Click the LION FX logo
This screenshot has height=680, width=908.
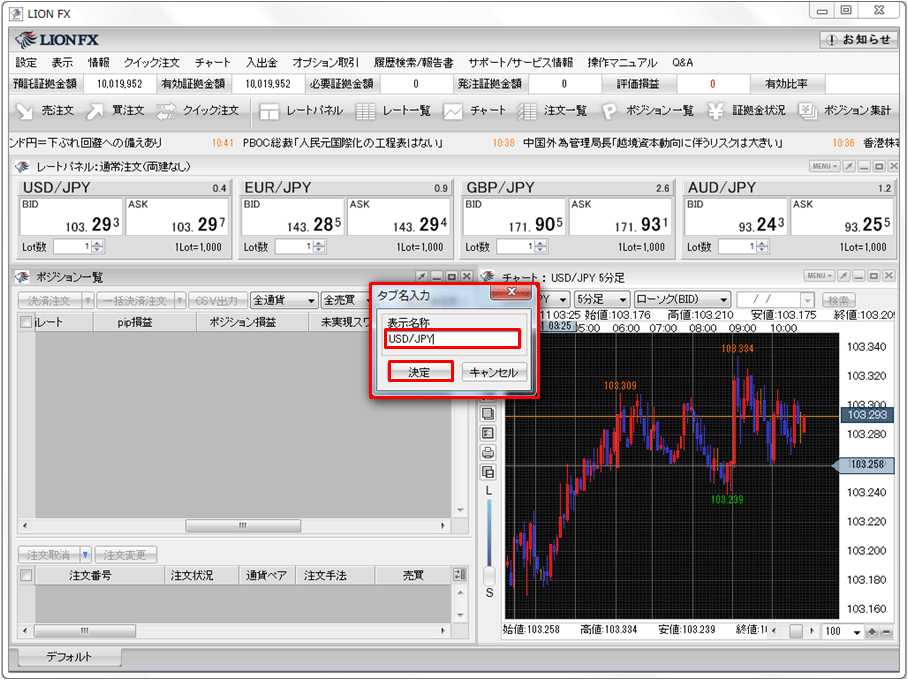coord(57,40)
